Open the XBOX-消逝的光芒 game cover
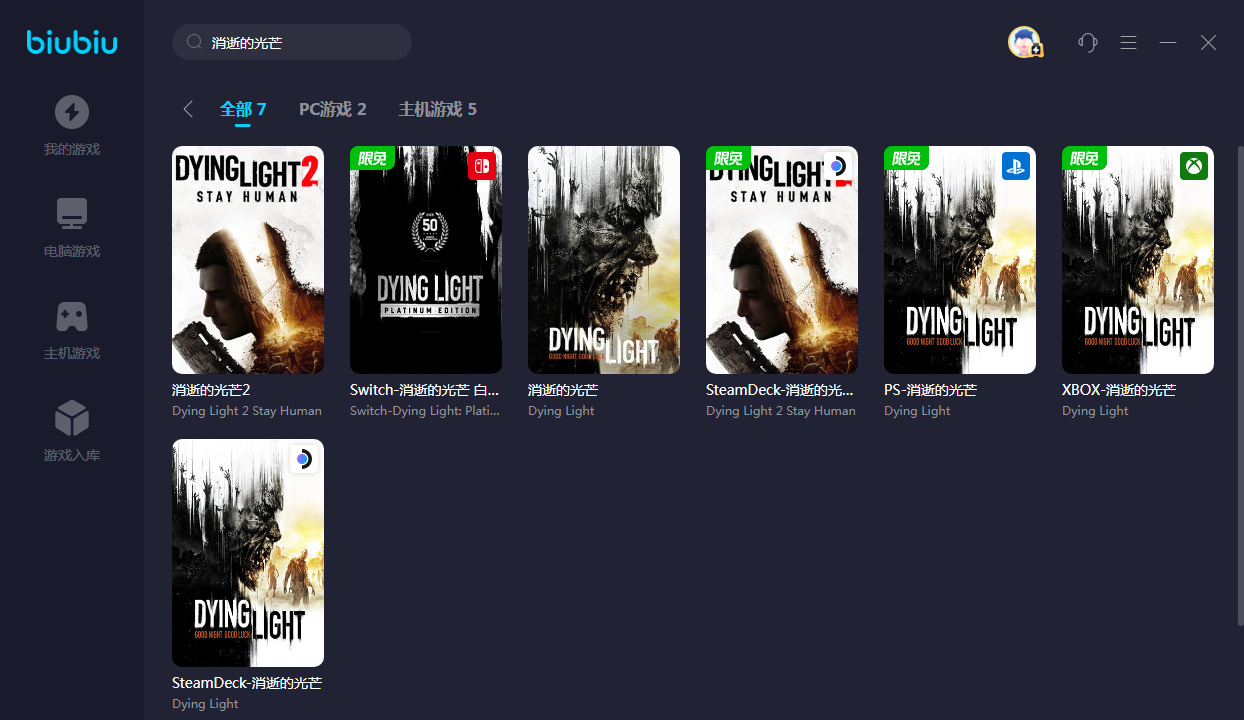This screenshot has height=720, width=1244. coord(1138,260)
